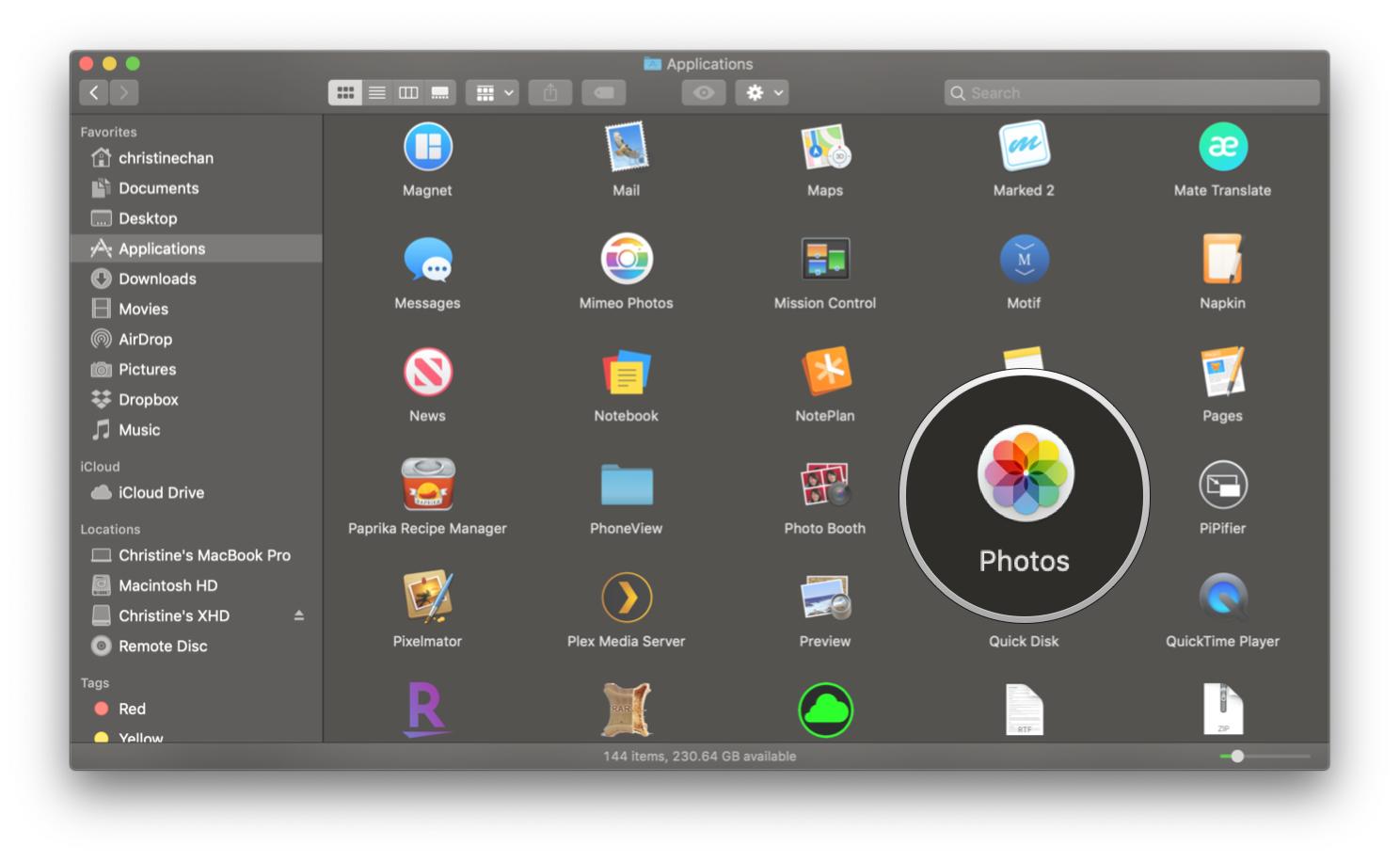Click the Edit Tags toolbar button

pos(604,92)
